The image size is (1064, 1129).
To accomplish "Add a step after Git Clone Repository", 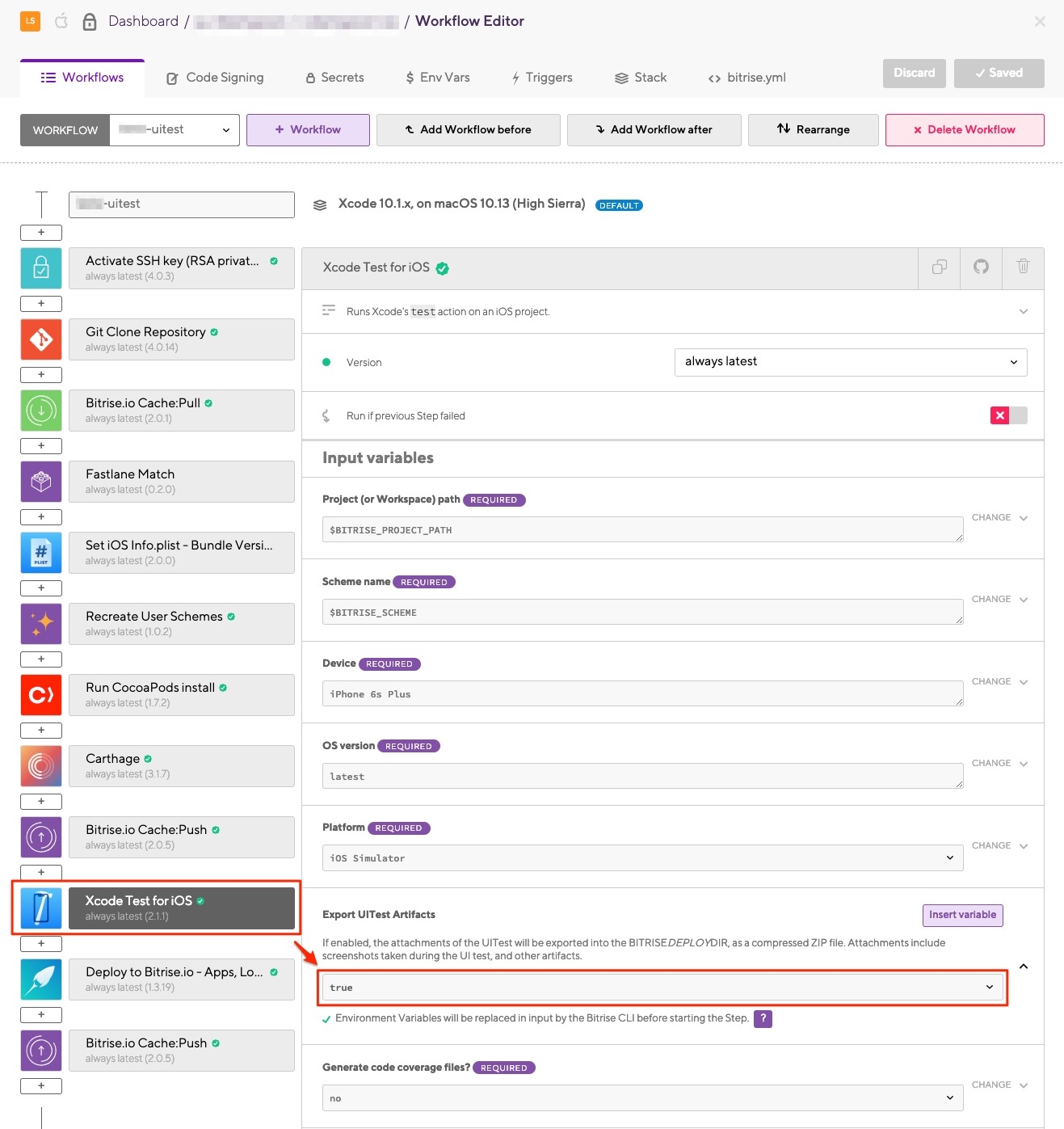I will (x=41, y=375).
